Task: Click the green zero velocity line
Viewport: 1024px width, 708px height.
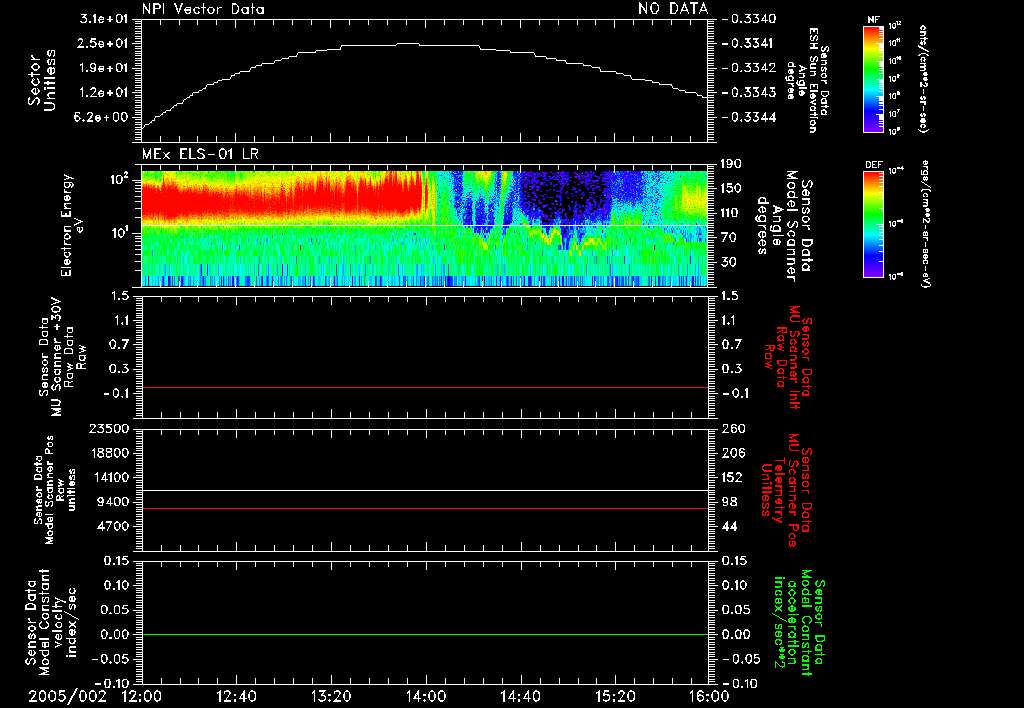Action: point(425,634)
